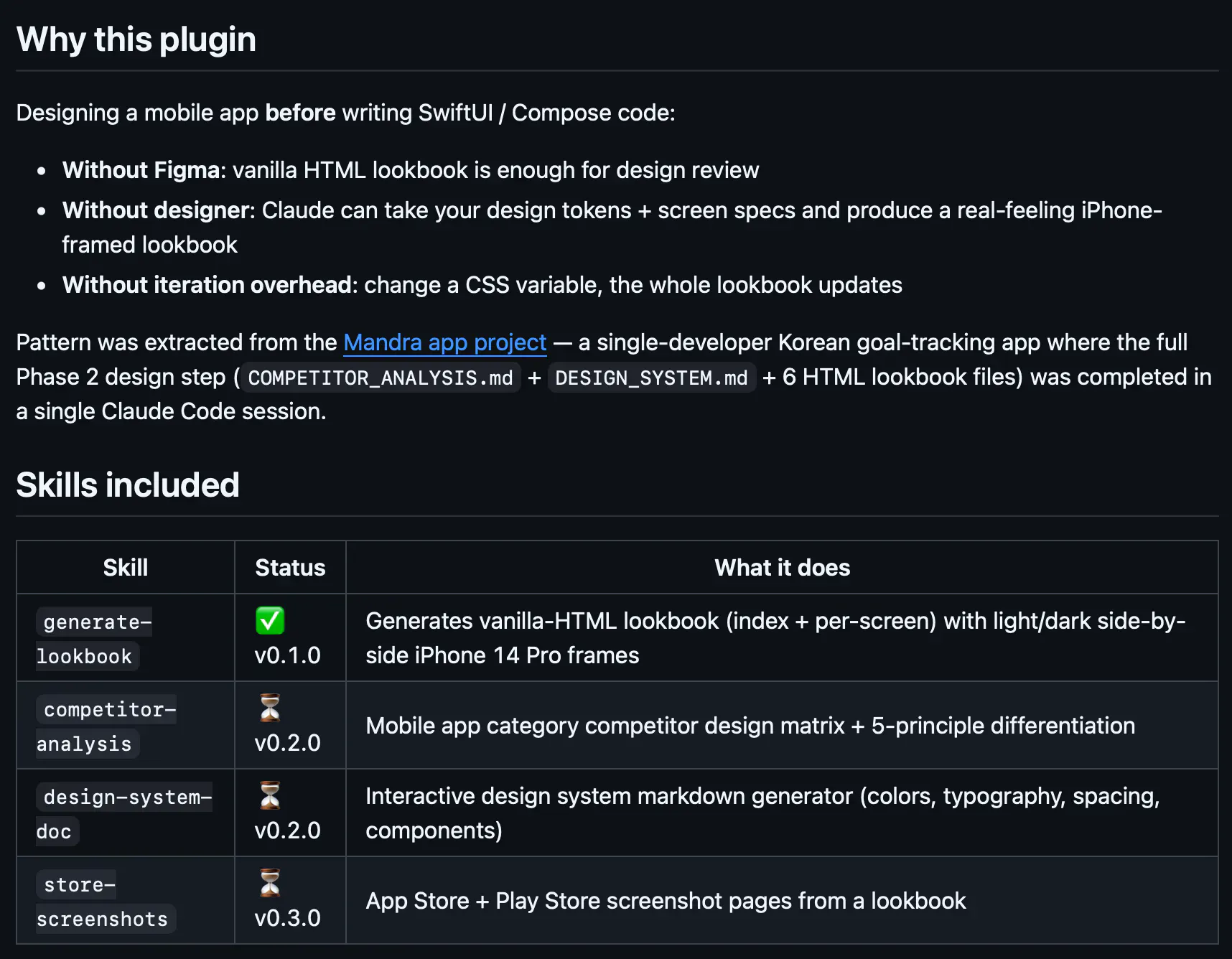This screenshot has height=959, width=1232.
Task: Click the v0.3.0 version text
Action: point(287,918)
